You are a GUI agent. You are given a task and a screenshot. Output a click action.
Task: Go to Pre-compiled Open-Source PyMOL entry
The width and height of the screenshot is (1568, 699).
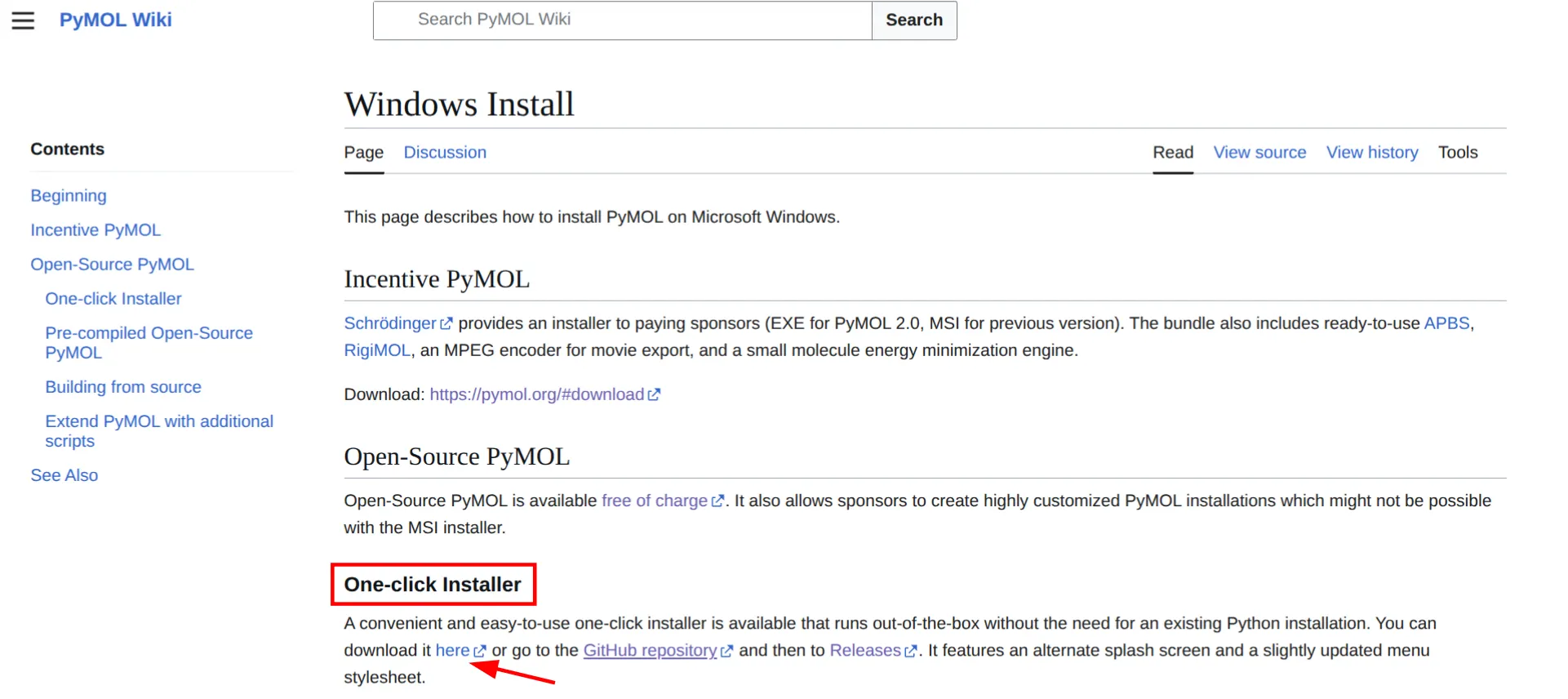149,343
